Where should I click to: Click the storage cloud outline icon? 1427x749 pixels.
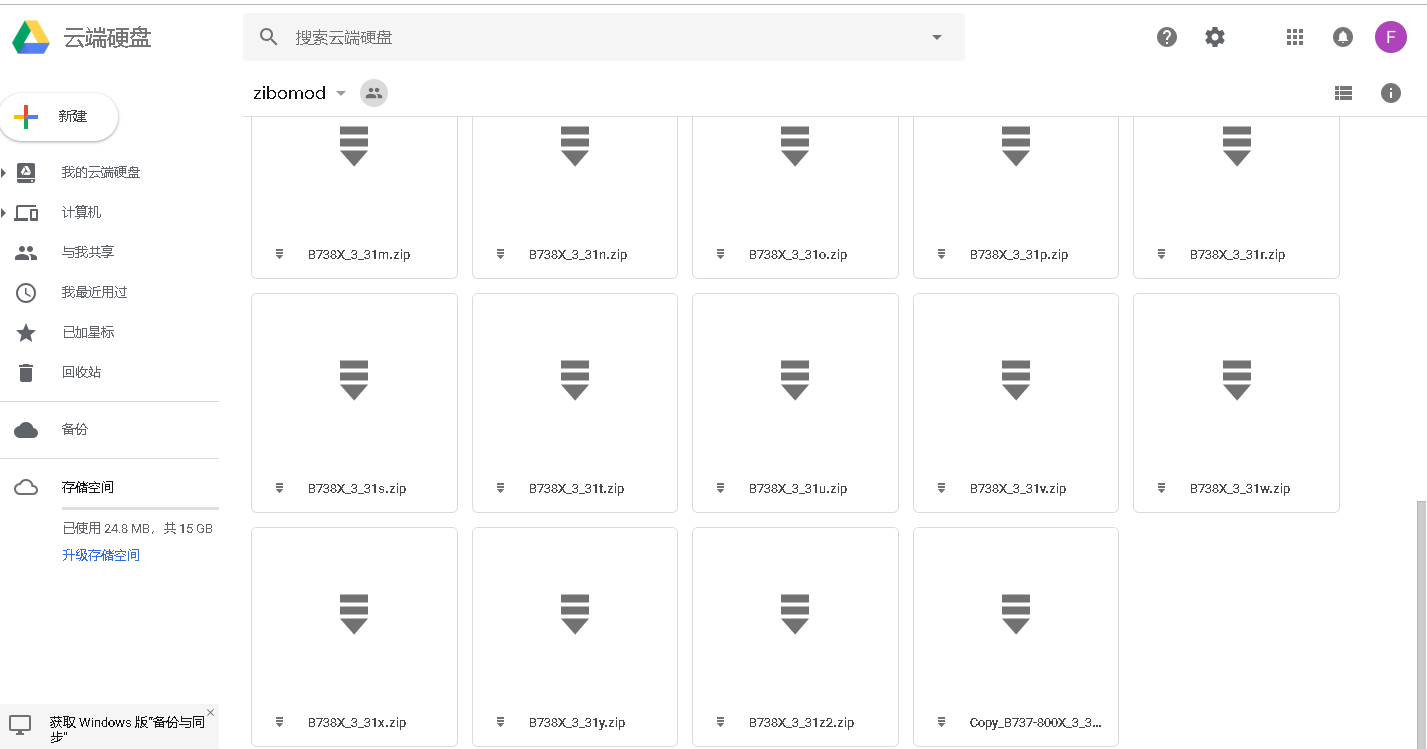tap(26, 487)
